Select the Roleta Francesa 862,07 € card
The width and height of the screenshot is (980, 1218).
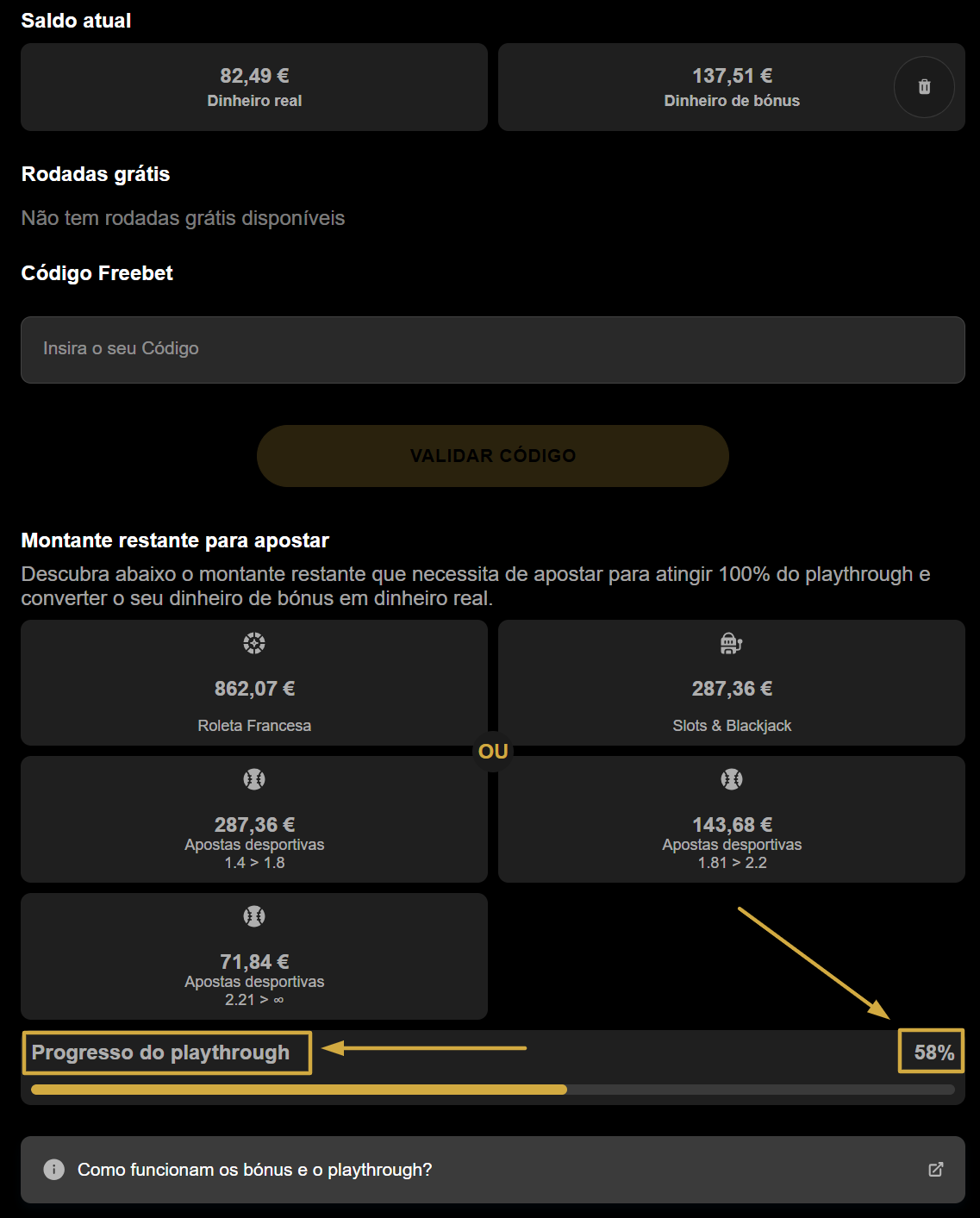click(254, 690)
